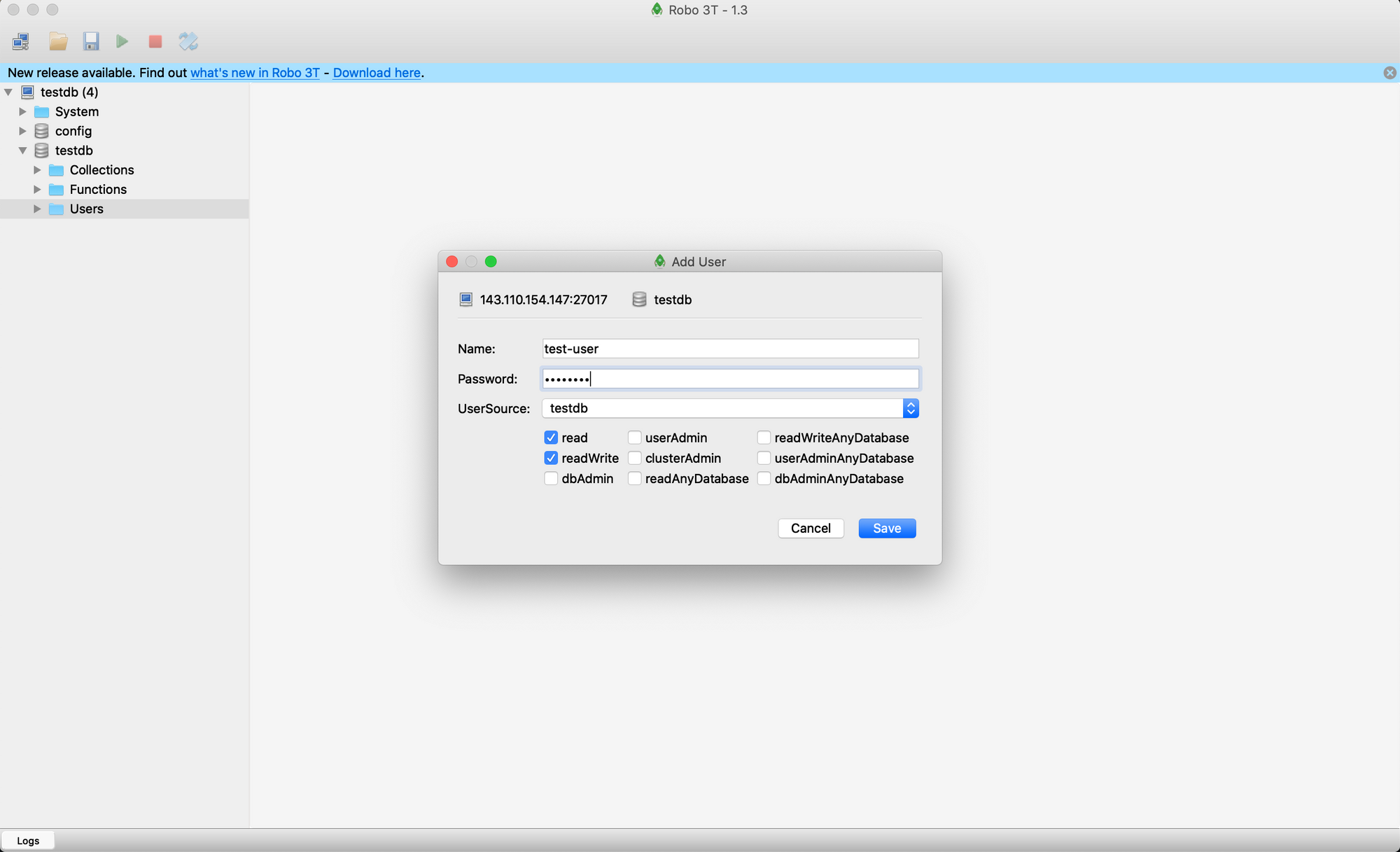Expand the System database folder

click(22, 111)
